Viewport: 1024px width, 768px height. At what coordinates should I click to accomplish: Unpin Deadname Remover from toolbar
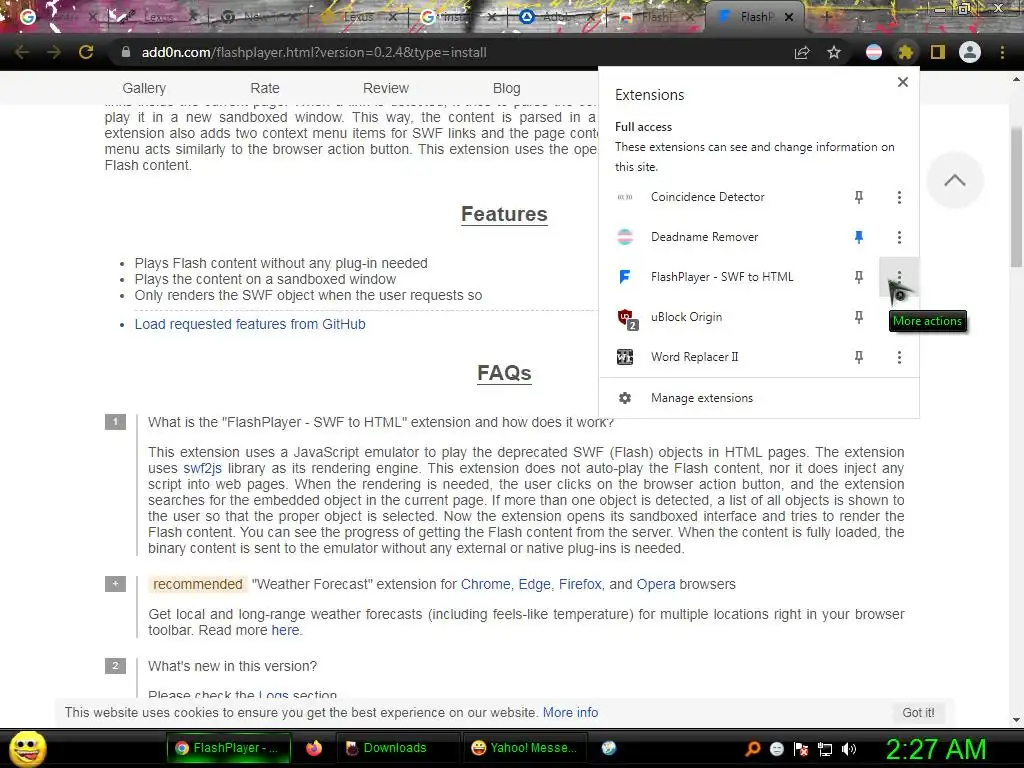(x=859, y=237)
